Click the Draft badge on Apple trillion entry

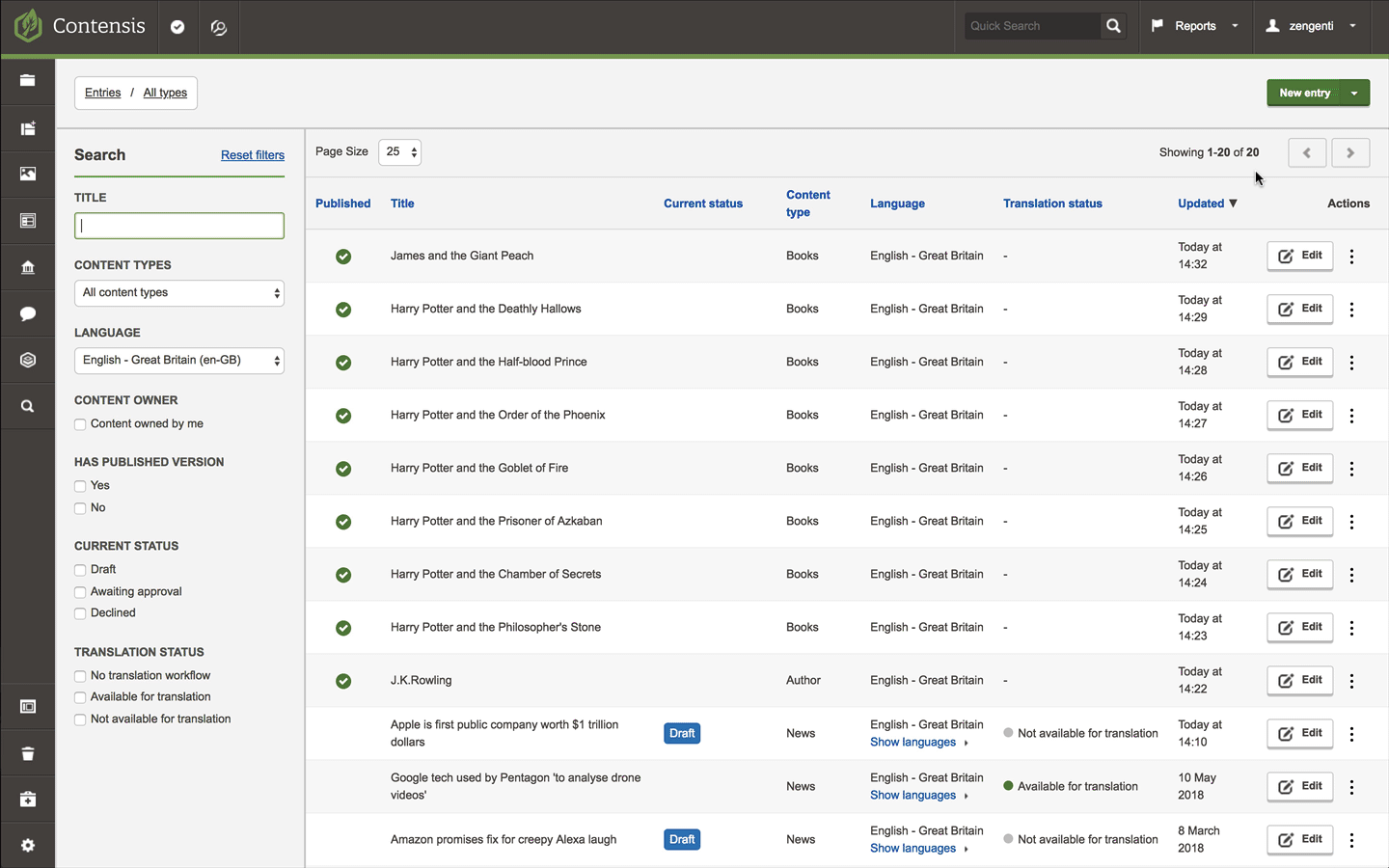coord(682,734)
